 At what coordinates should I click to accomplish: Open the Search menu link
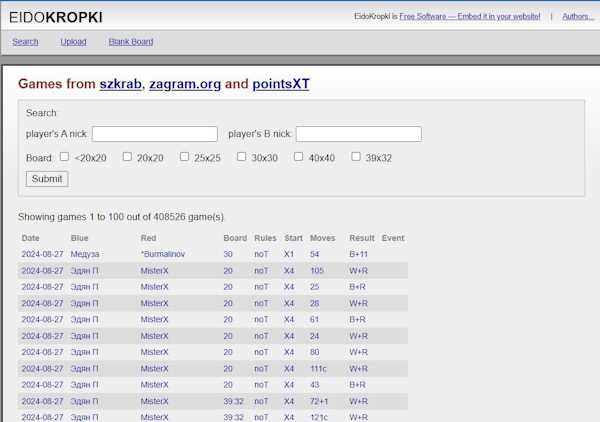click(x=25, y=42)
